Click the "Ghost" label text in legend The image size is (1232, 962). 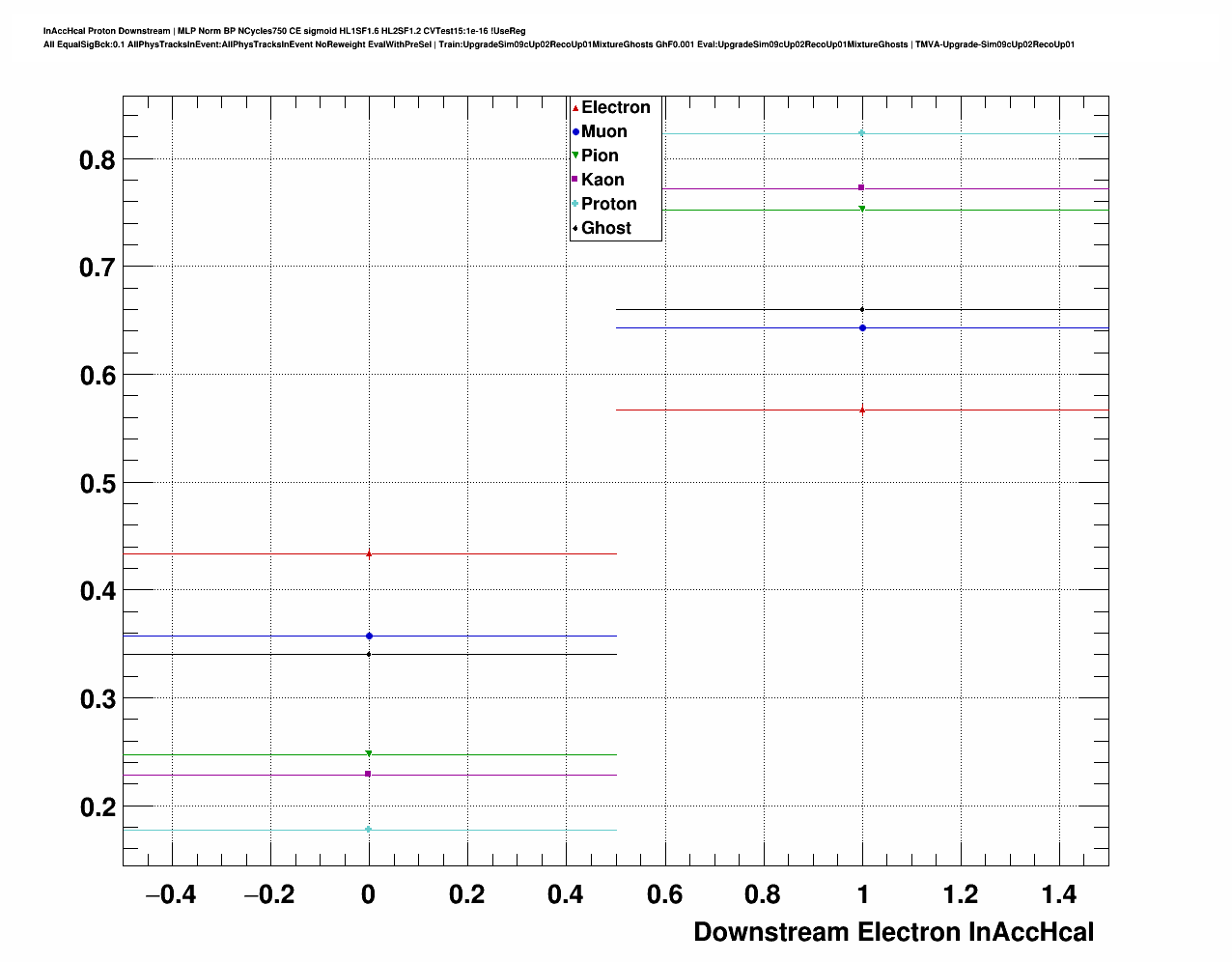pos(605,228)
